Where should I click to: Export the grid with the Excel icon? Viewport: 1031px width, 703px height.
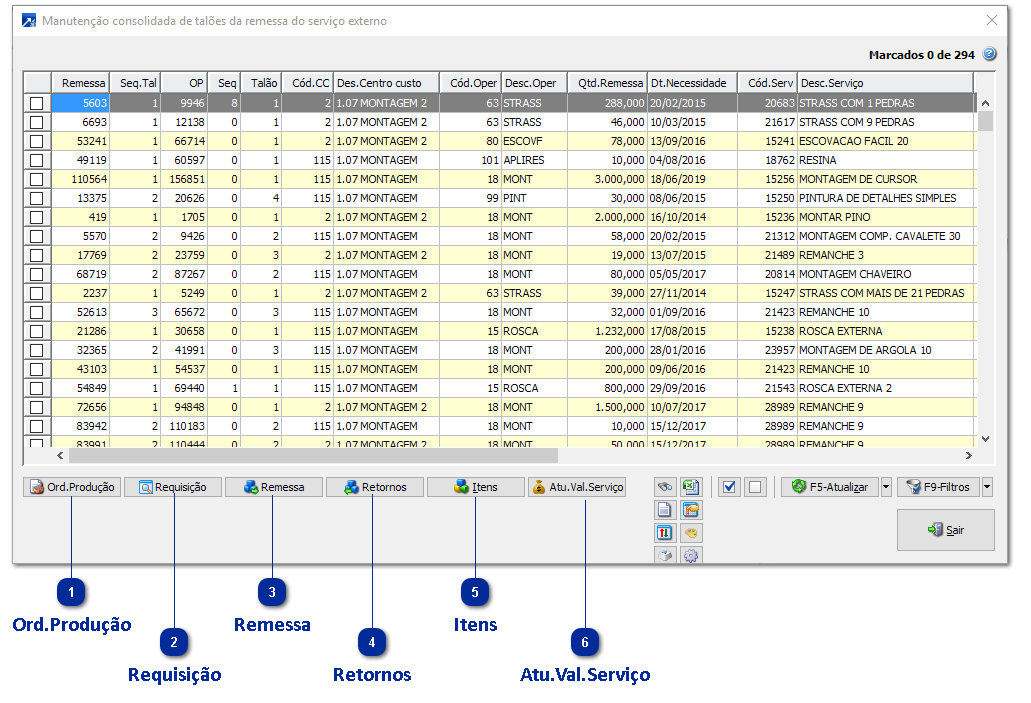point(691,487)
